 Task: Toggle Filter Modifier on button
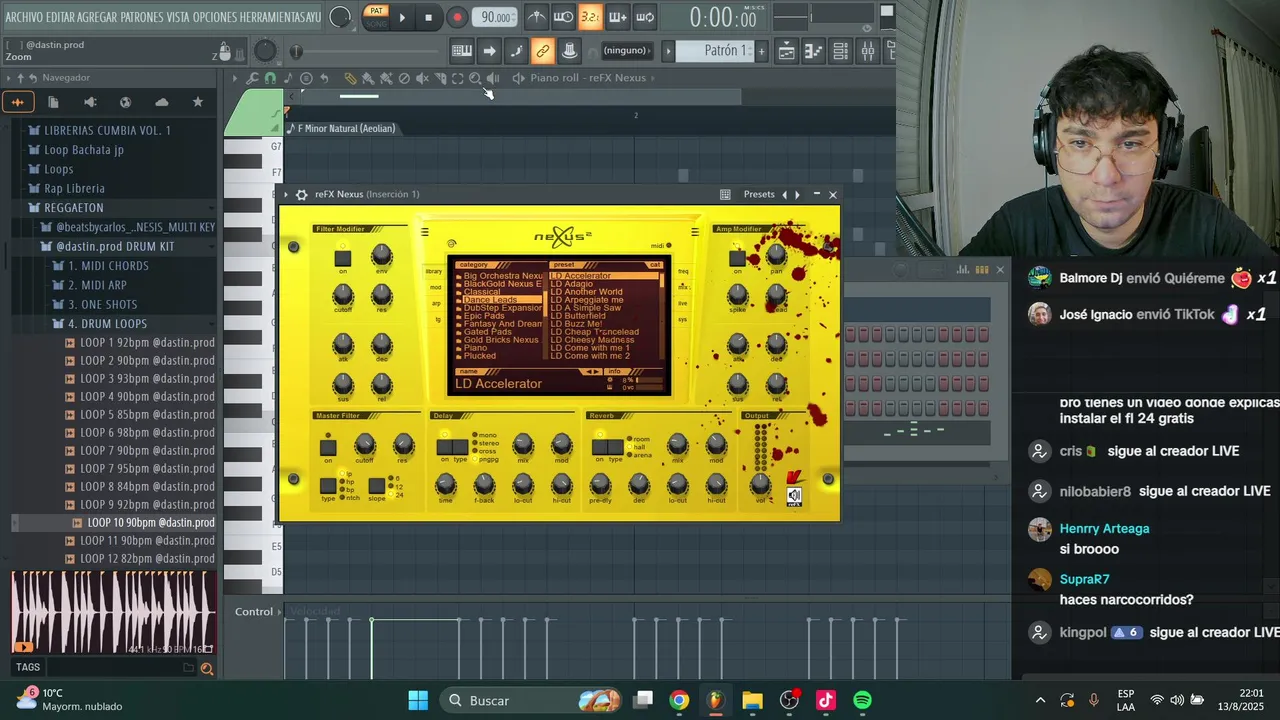[343, 258]
